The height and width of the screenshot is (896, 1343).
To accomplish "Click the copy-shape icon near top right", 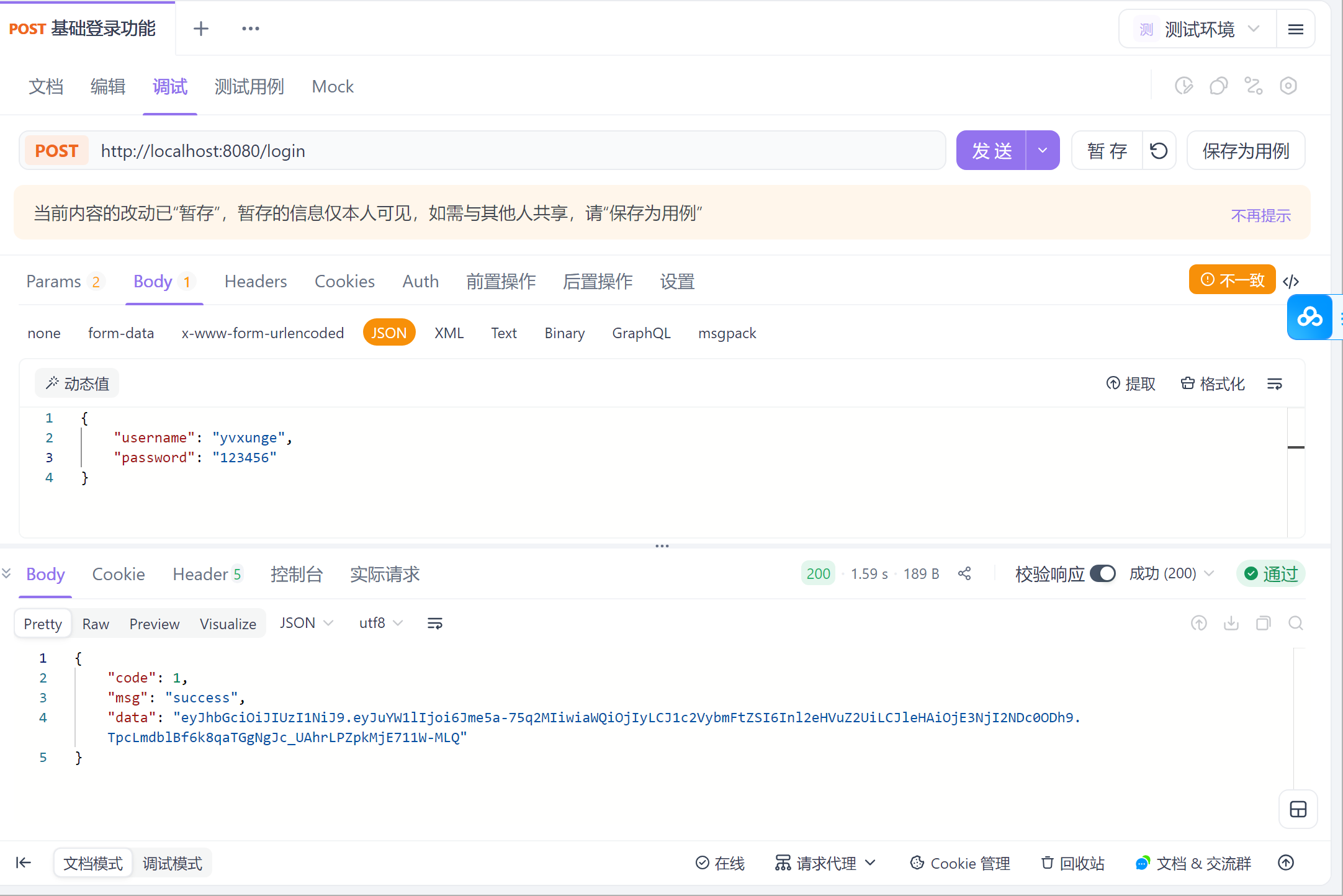I will (x=1218, y=86).
